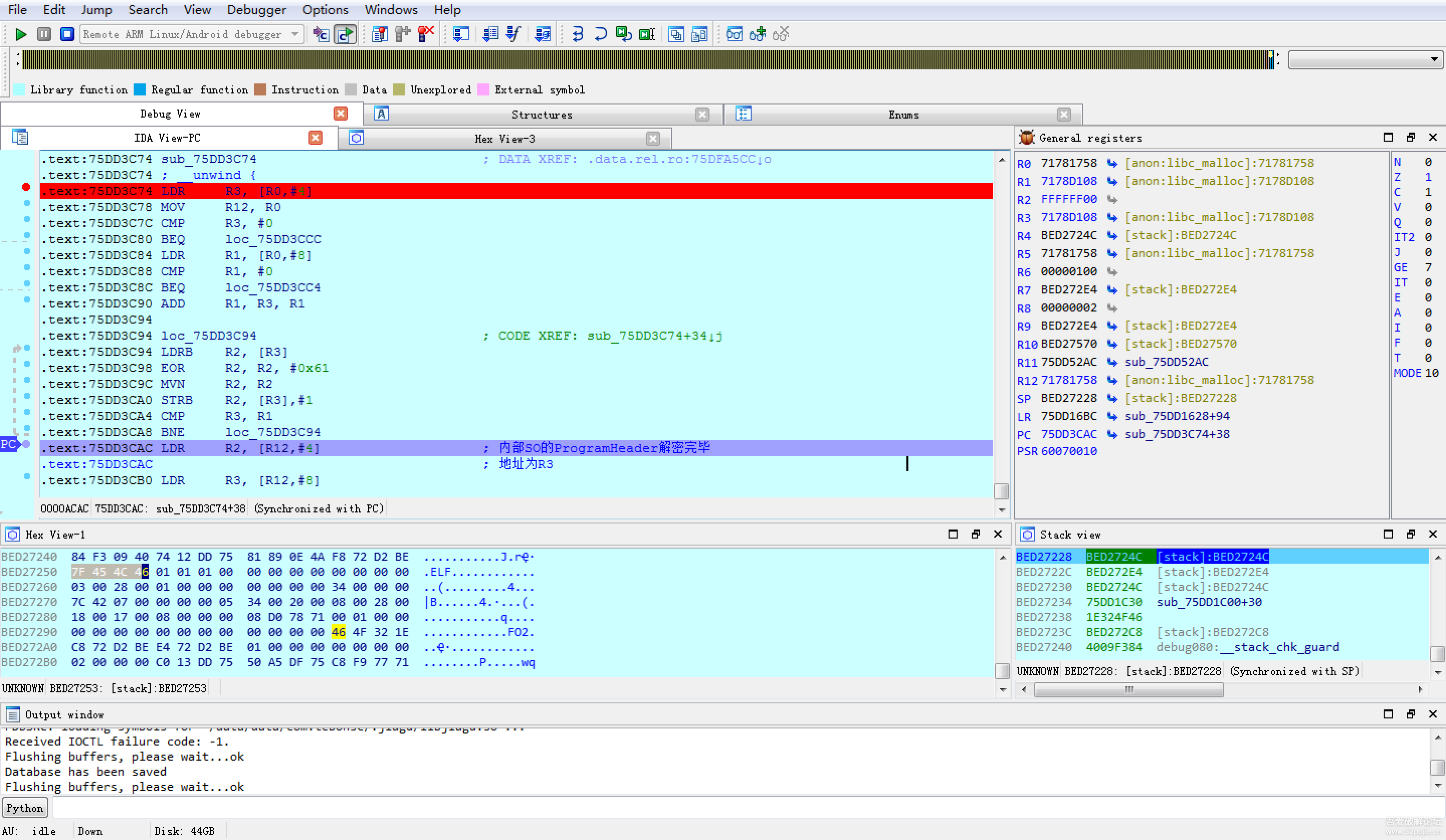
Task: Click the add watch glasses icon
Action: click(758, 35)
